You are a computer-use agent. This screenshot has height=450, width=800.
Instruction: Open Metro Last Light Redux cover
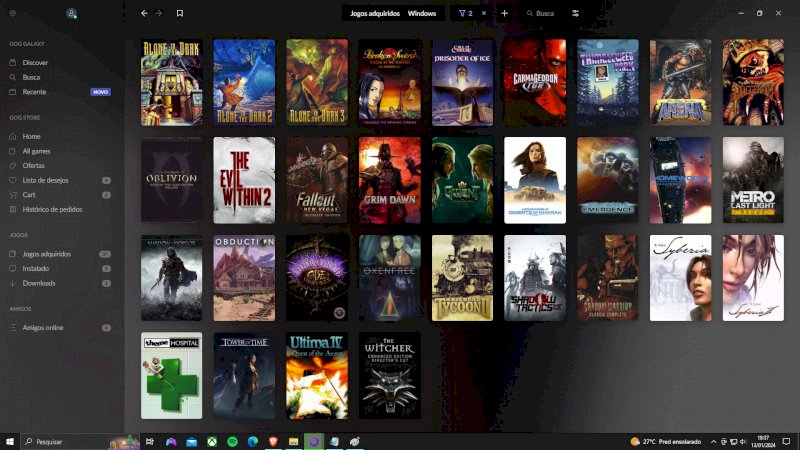pos(752,180)
